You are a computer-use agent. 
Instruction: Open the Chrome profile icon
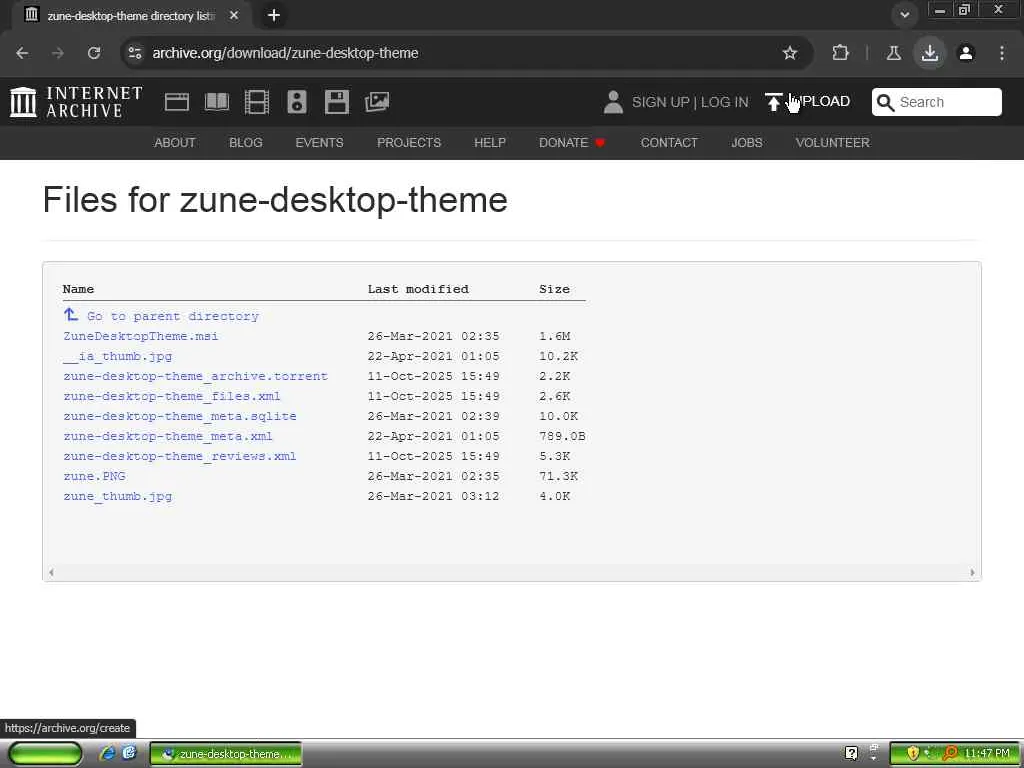pos(966,53)
